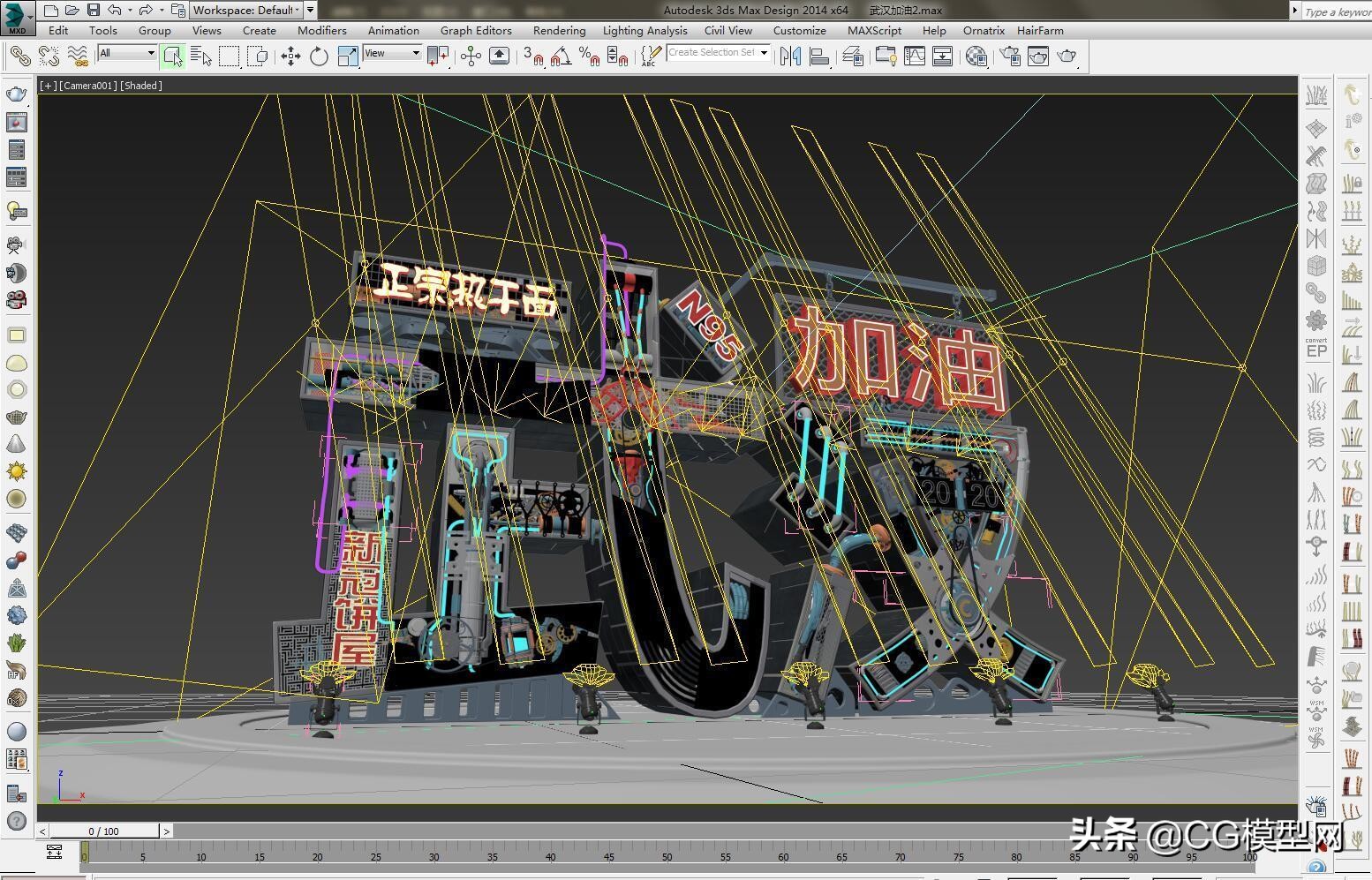Open the Material Editor

coord(975,56)
